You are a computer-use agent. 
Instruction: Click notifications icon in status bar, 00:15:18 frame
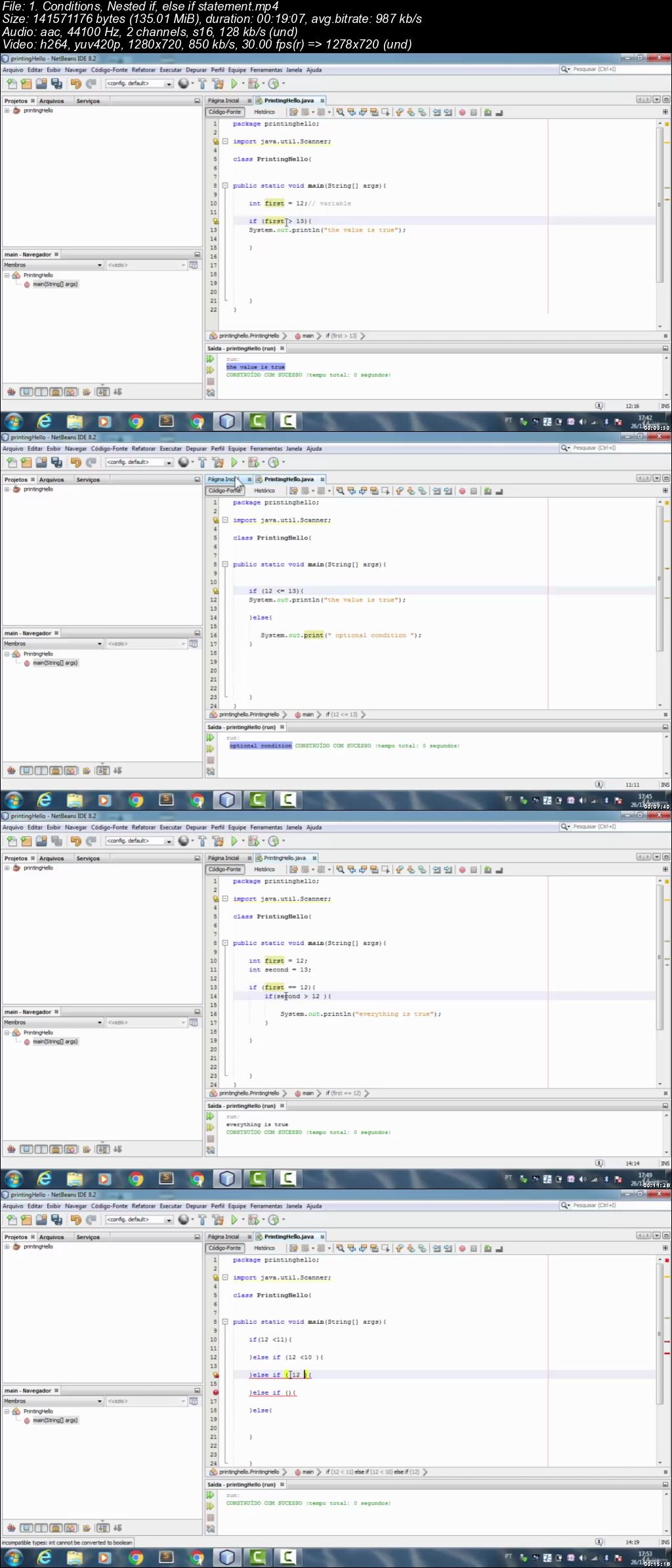[599, 1542]
